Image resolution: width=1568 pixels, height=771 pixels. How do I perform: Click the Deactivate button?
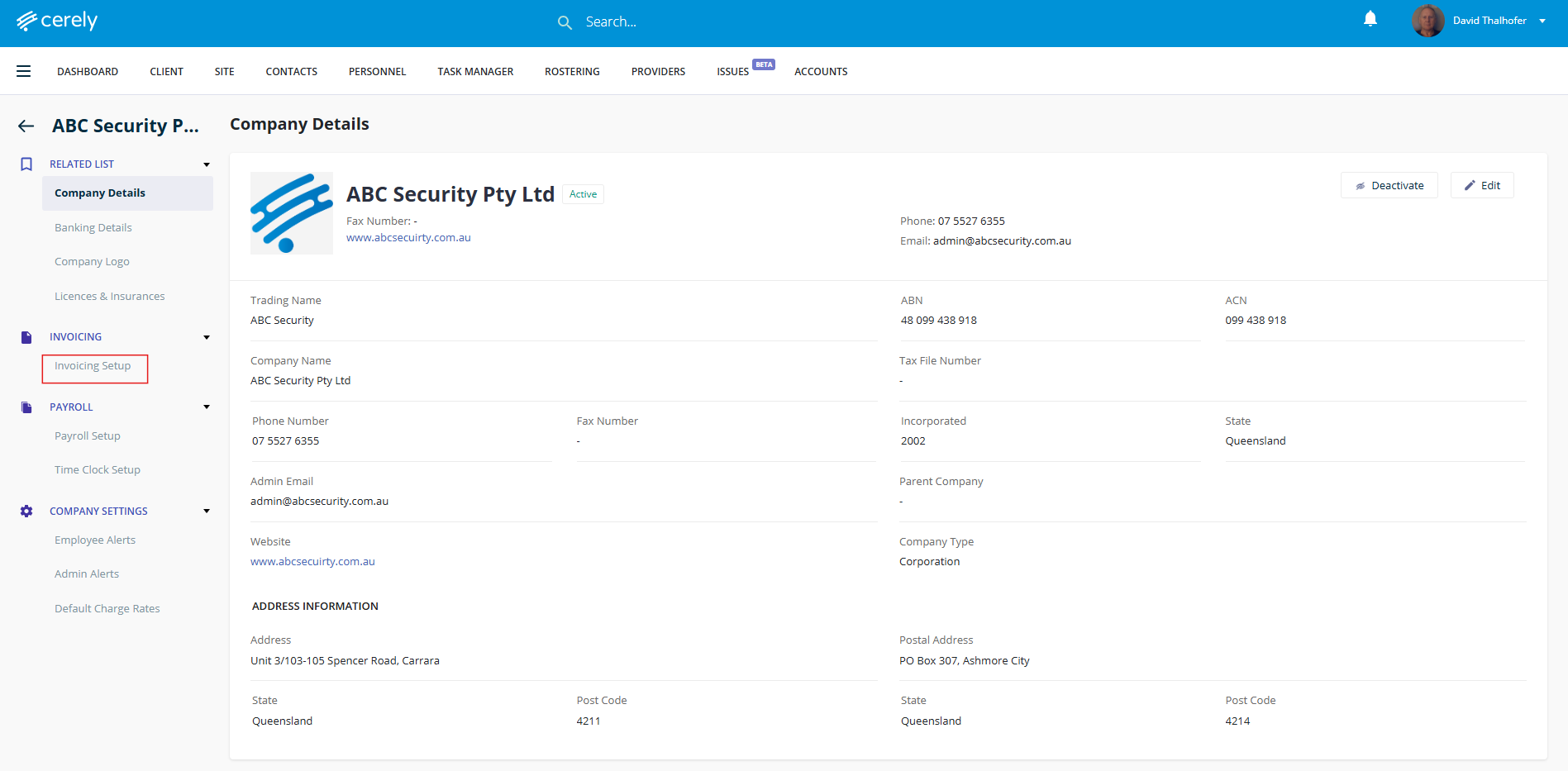point(1389,185)
